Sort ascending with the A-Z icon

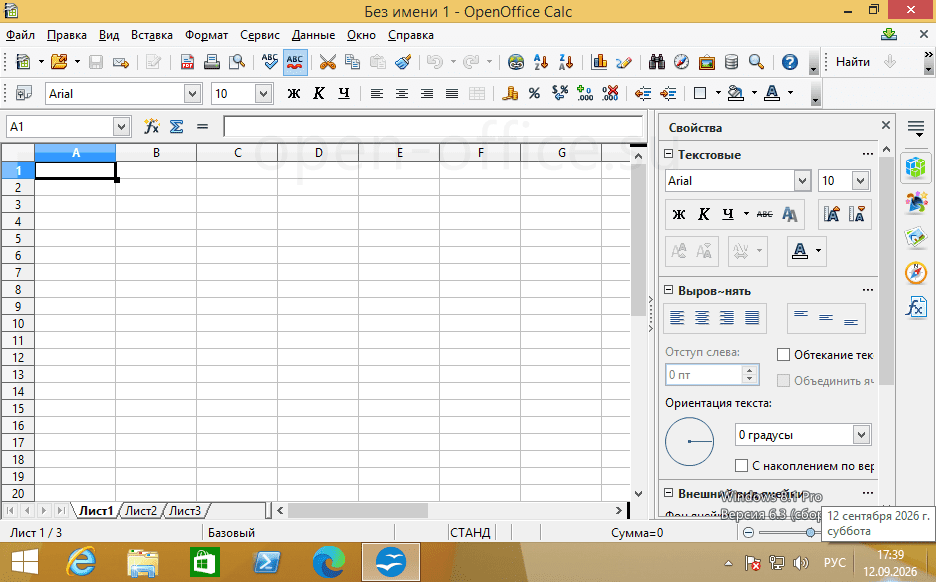[x=541, y=62]
